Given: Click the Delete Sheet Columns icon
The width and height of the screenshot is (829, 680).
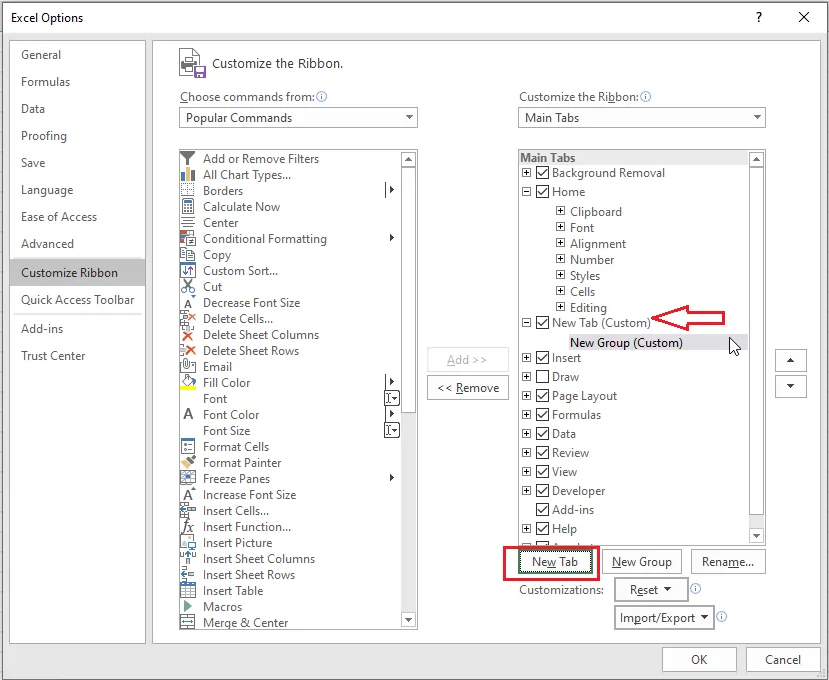Looking at the screenshot, I should click(x=188, y=335).
